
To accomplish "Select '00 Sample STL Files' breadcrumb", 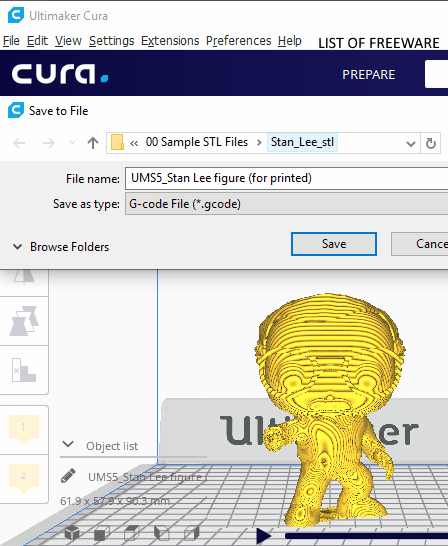I will tap(197, 142).
